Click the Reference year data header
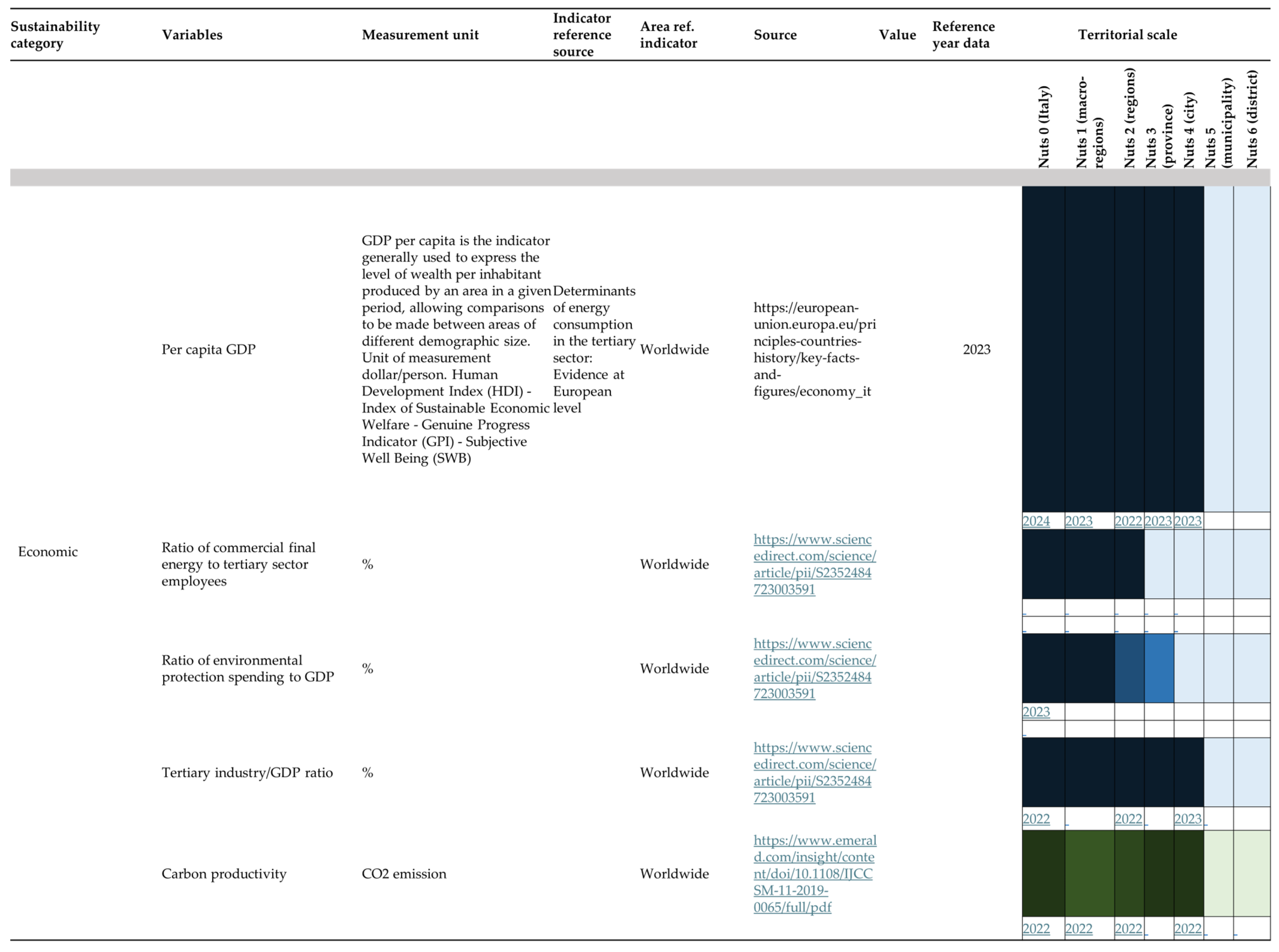 point(963,34)
